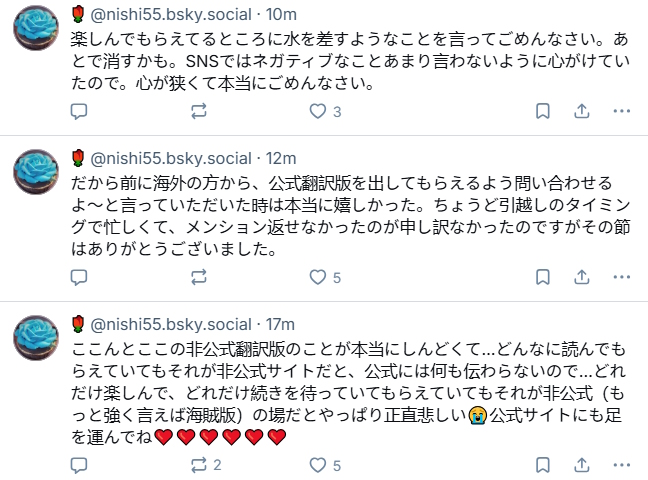Share the 12m post
Viewport: 648px width, 480px height.
tap(581, 277)
